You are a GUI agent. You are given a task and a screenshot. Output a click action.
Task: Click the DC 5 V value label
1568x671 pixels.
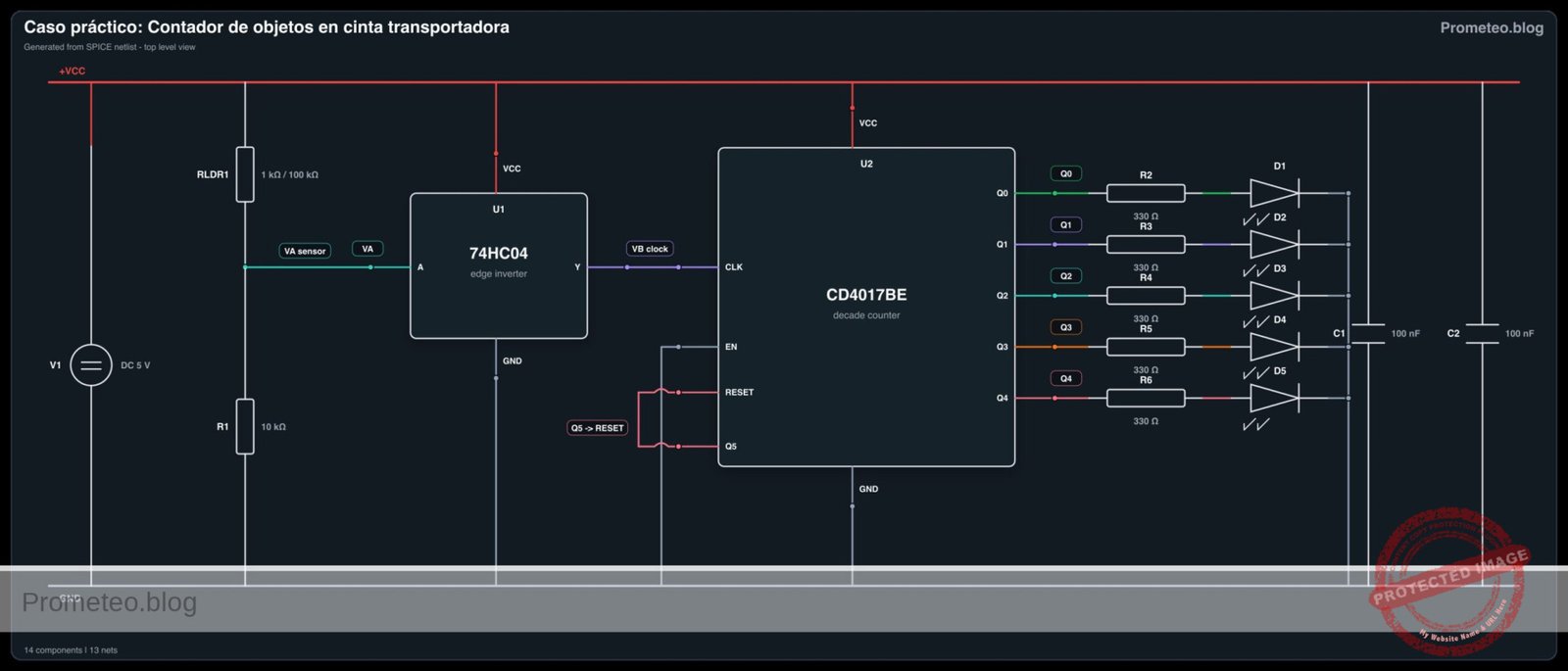135,365
